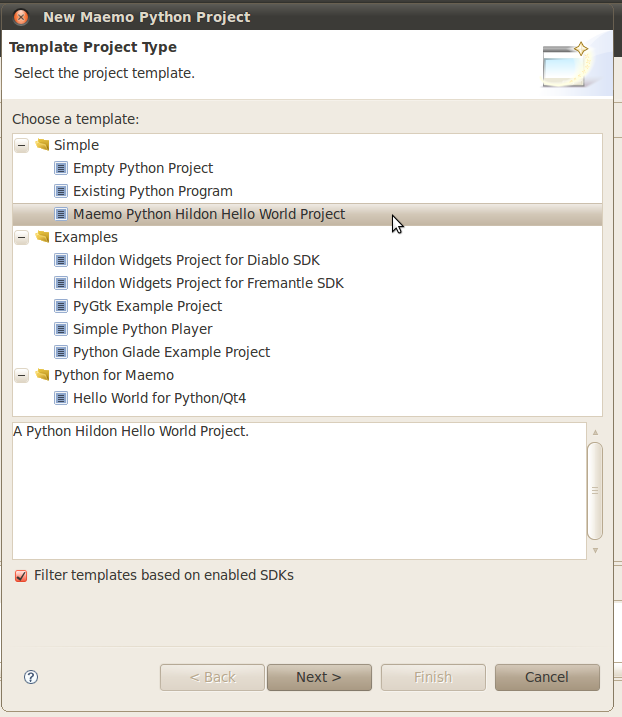Viewport: 622px width, 717px height.
Task: Click the icon beside Maemo Python Hildon Hello World
Action: [x=61, y=214]
